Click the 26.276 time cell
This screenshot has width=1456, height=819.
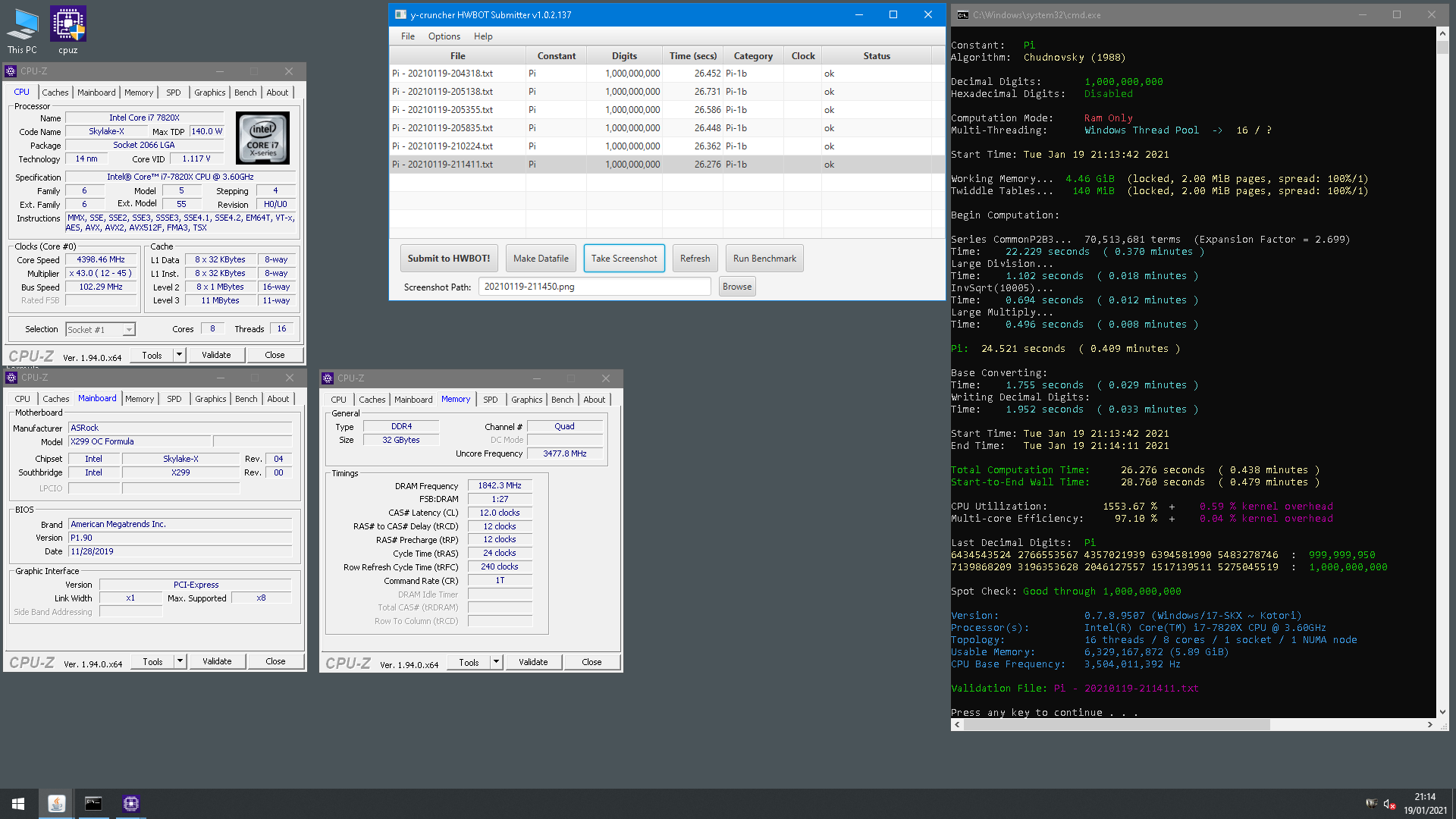[692, 165]
